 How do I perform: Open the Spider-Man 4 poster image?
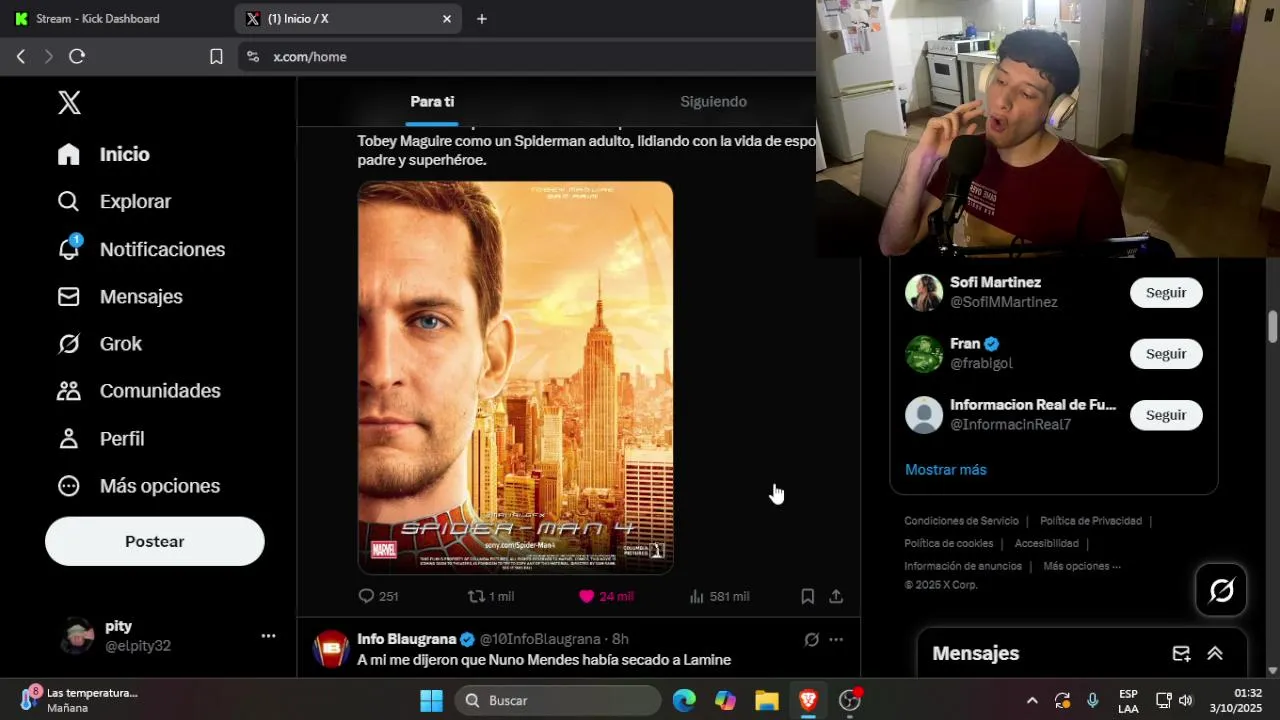click(515, 378)
